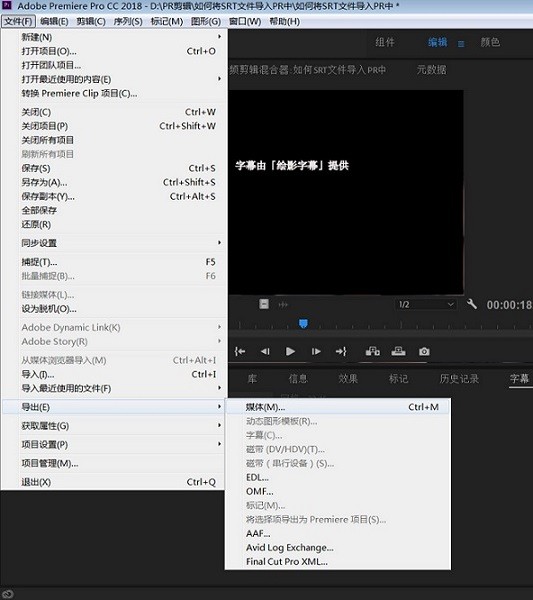Click the Extract icon
This screenshot has height=600, width=533.
398,351
